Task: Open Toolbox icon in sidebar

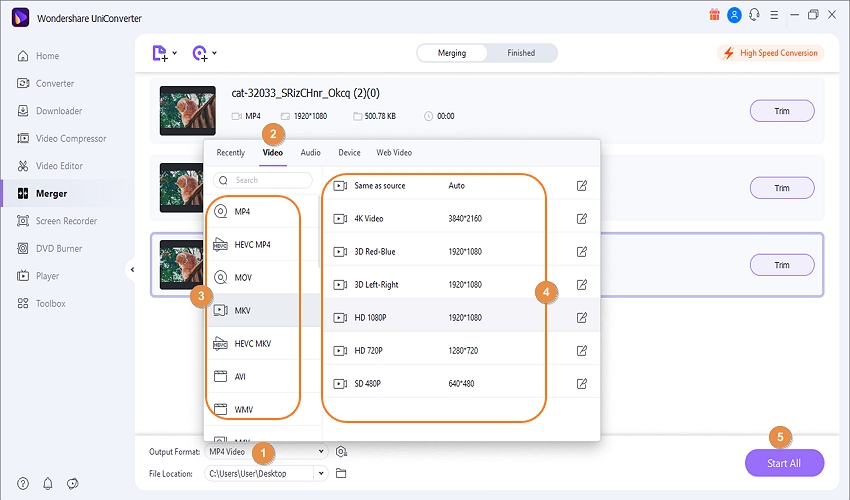Action: click(x=23, y=303)
